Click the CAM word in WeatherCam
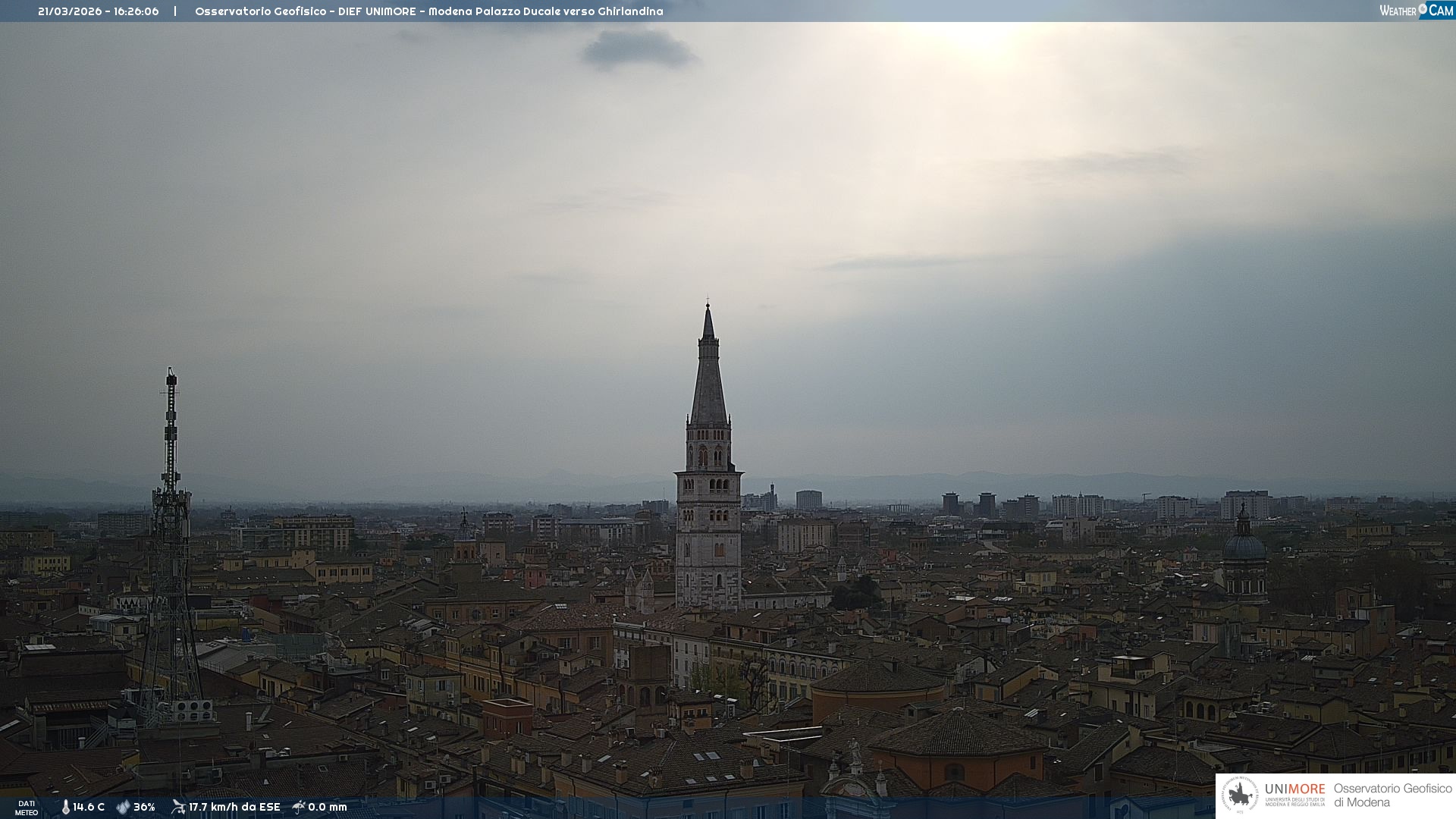The height and width of the screenshot is (819, 1456). pos(1441,11)
